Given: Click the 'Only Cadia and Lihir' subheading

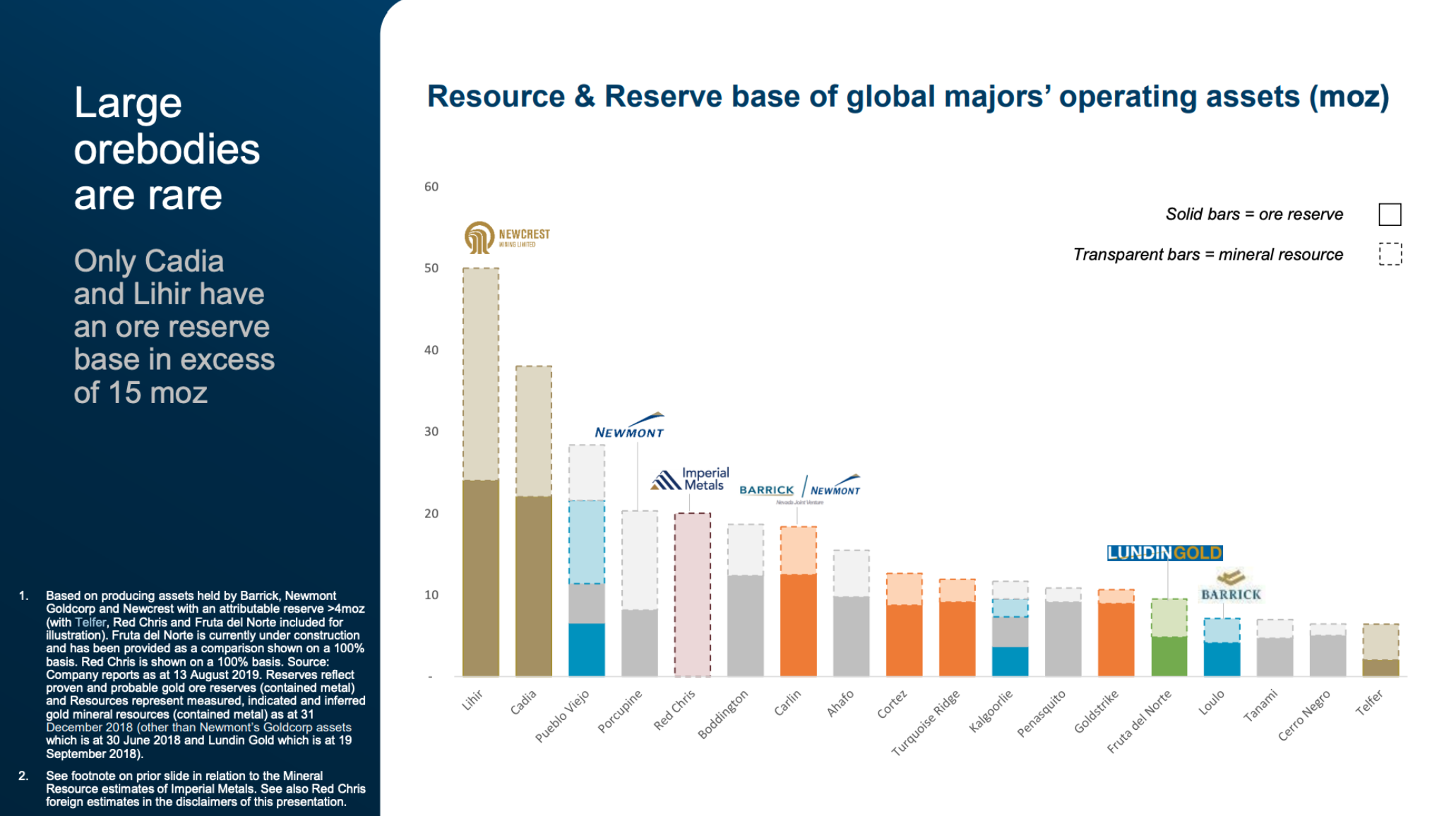Looking at the screenshot, I should [174, 326].
